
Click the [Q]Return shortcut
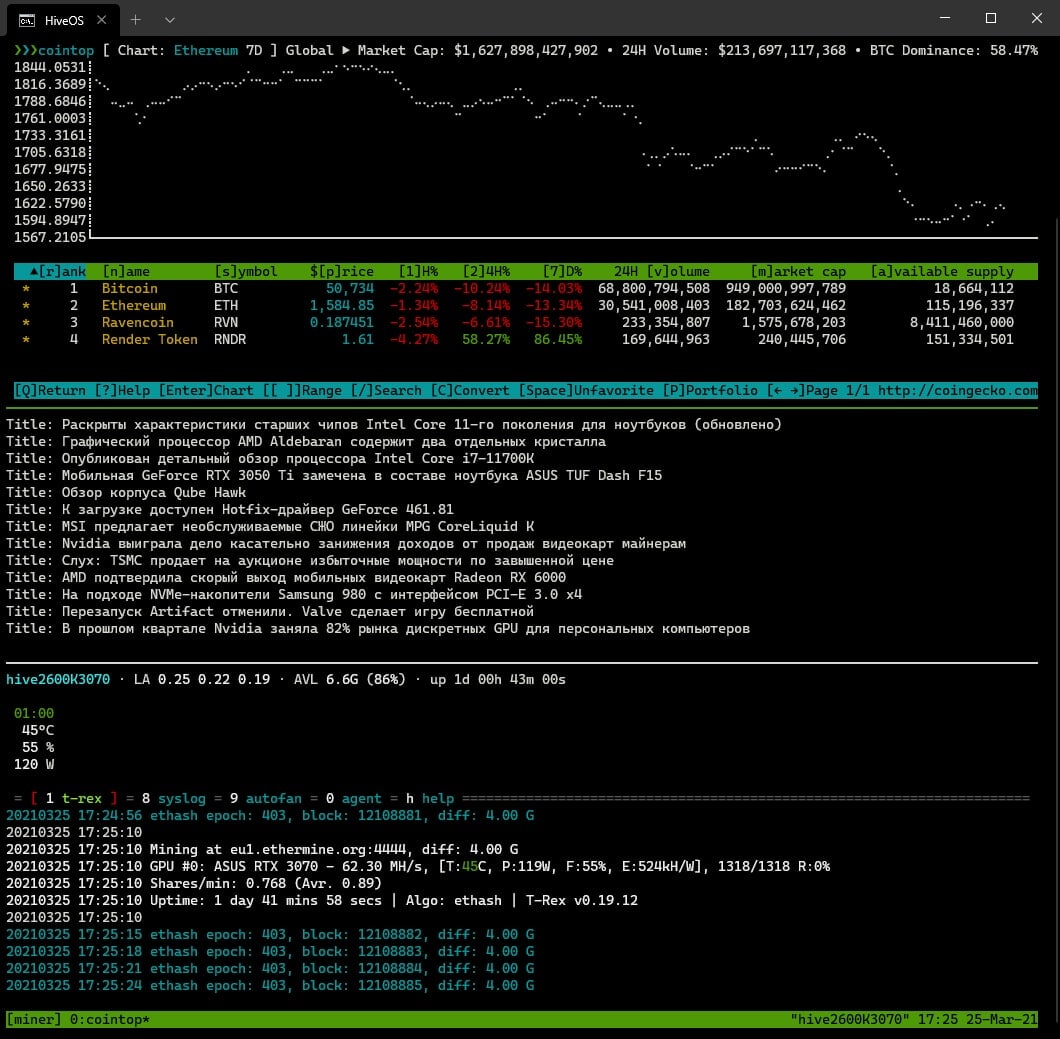pyautogui.click(x=50, y=391)
